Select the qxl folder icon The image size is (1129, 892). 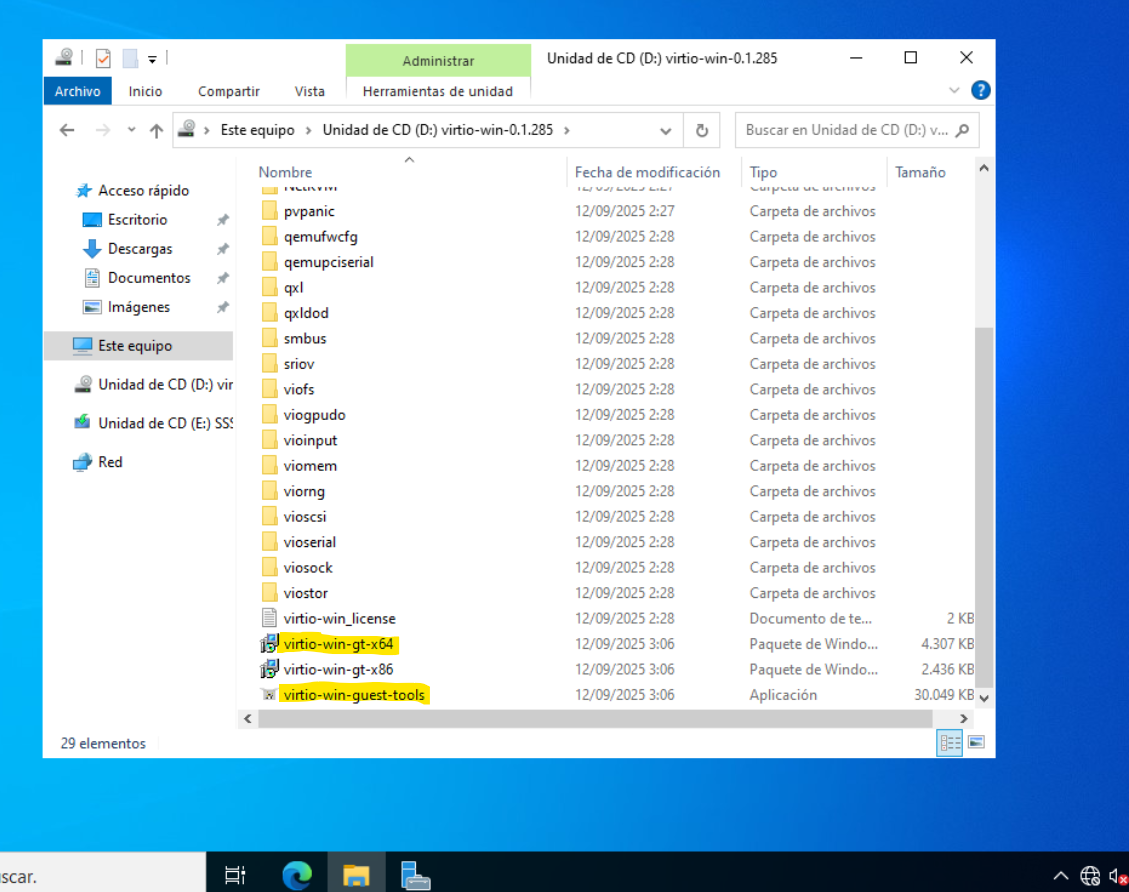tap(269, 287)
